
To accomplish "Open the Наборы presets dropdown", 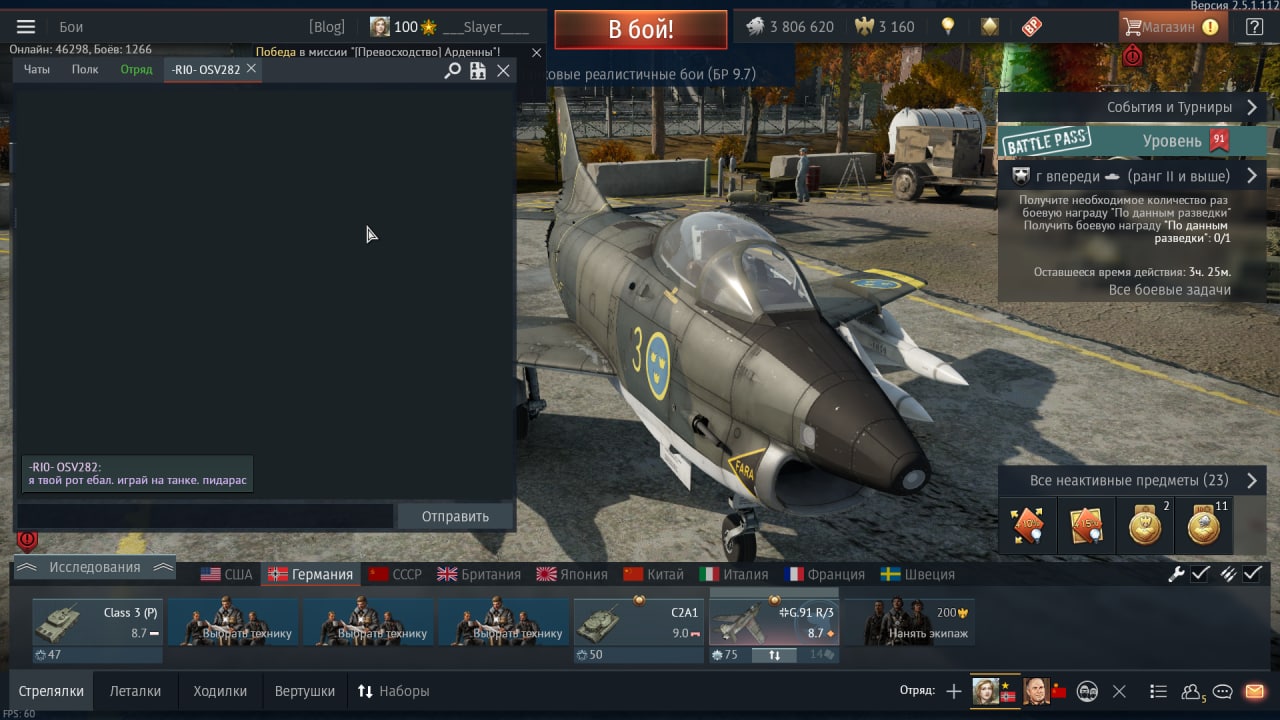I will [x=393, y=691].
